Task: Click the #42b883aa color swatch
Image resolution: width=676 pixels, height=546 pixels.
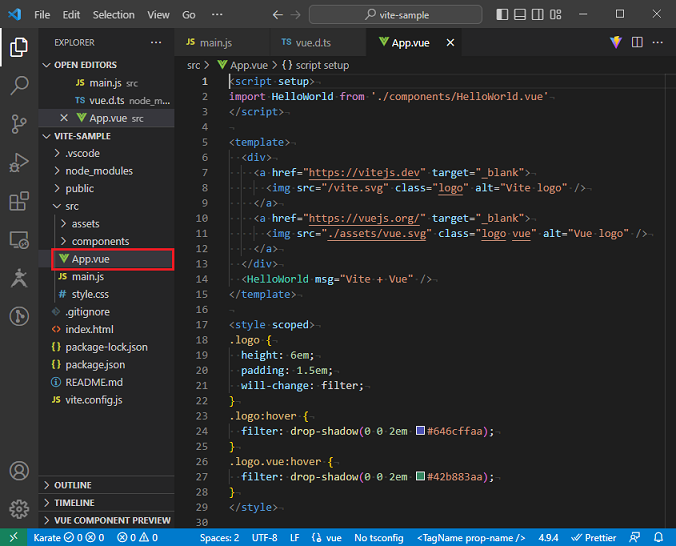Action: click(420, 476)
